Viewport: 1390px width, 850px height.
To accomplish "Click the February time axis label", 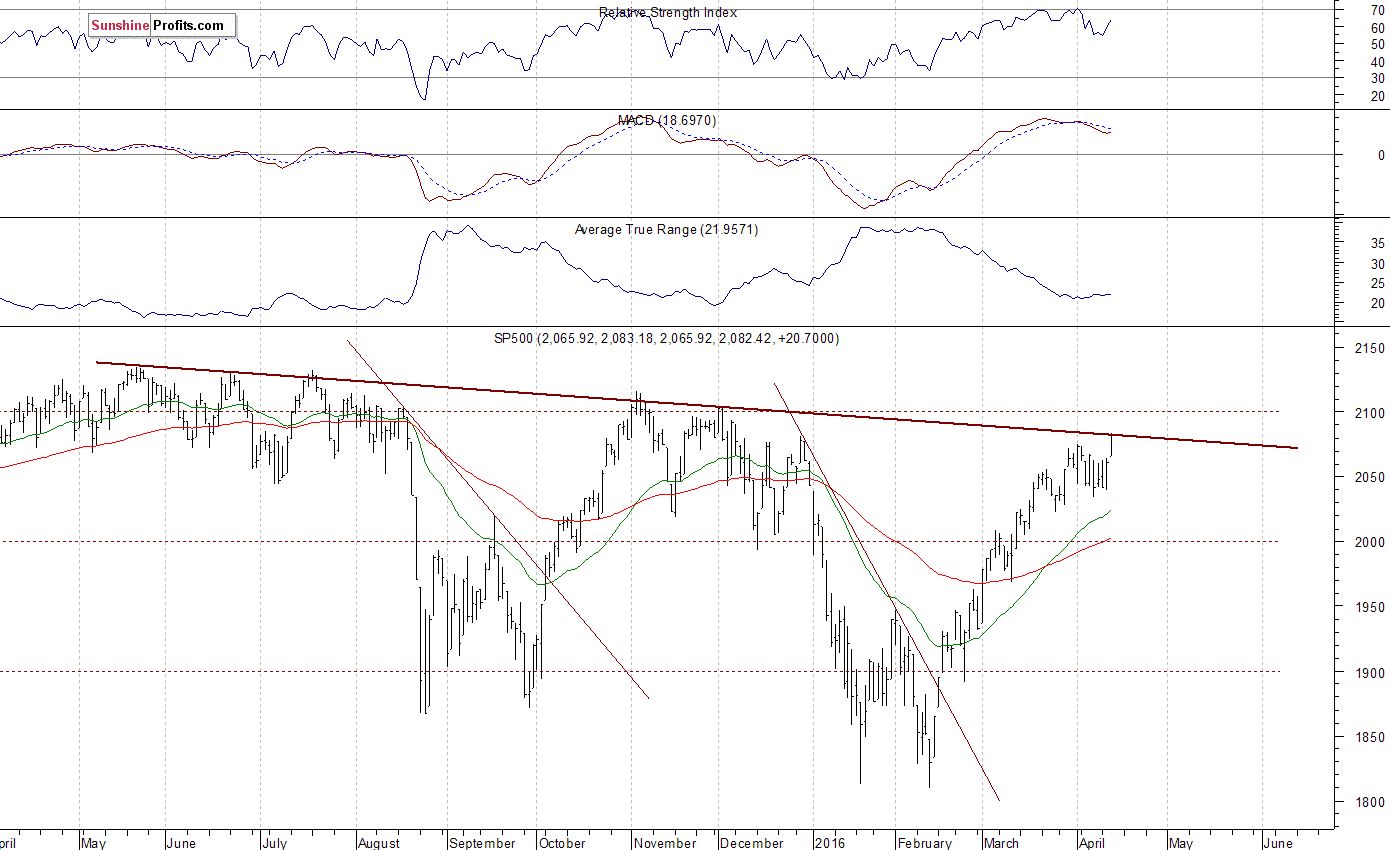I will (x=925, y=843).
